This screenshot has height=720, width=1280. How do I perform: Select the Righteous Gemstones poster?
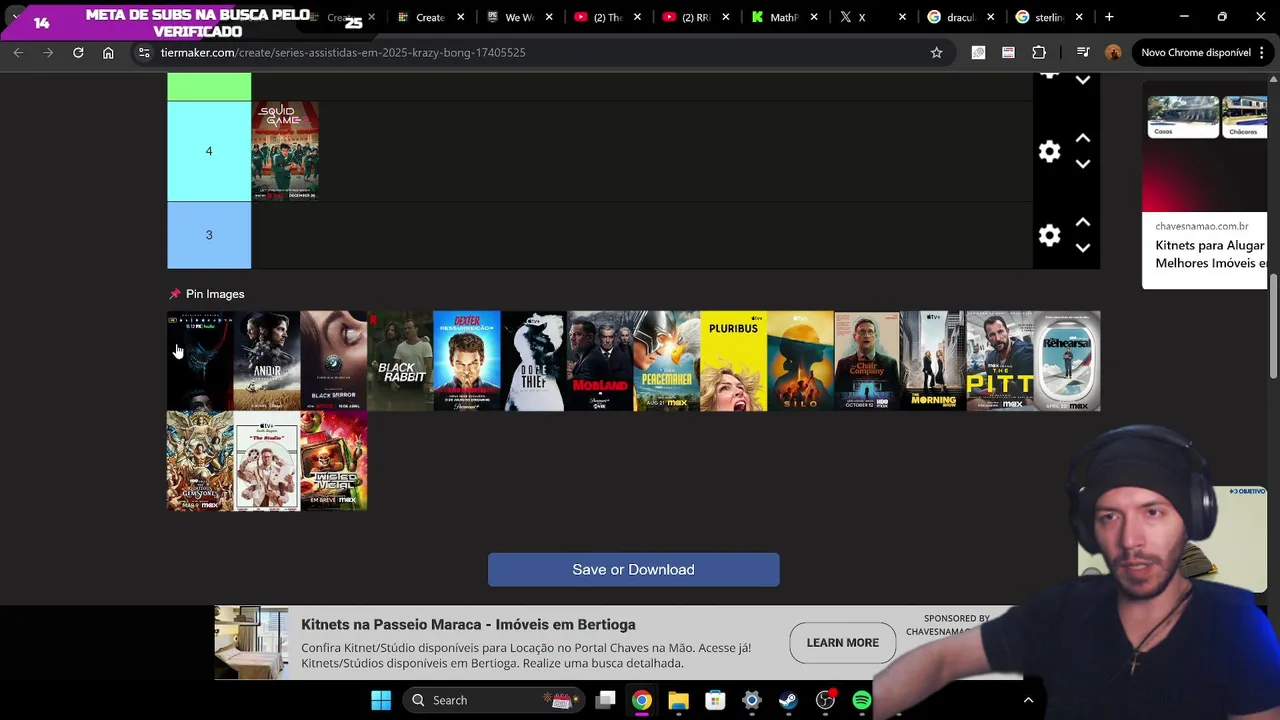coord(200,461)
